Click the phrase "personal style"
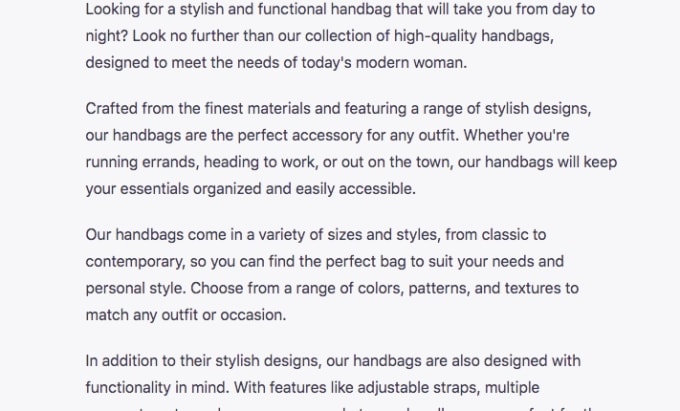680x411 pixels. [x=135, y=289]
